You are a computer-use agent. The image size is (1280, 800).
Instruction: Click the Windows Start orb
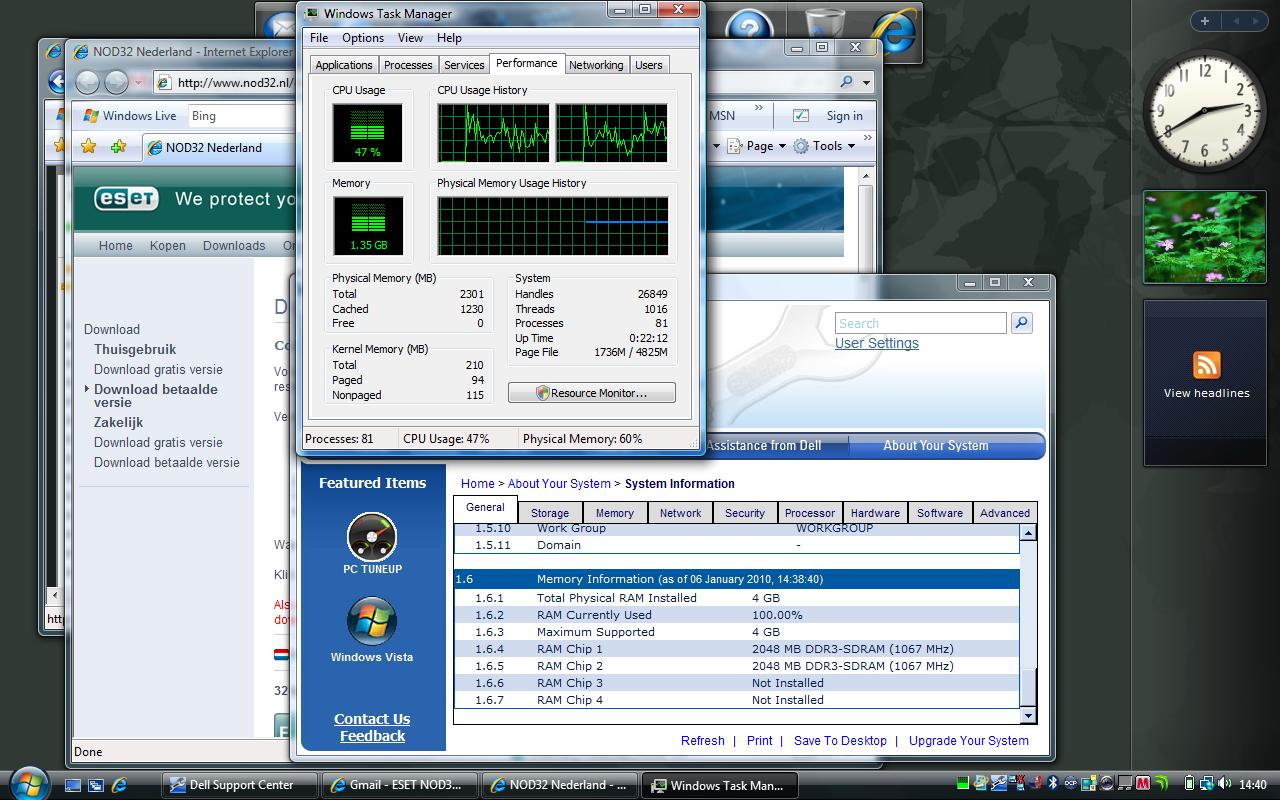point(27,783)
